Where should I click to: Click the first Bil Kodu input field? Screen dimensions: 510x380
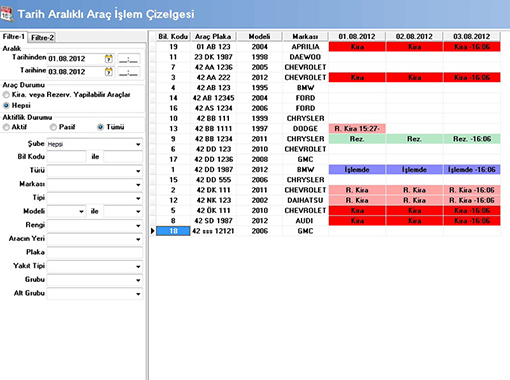tap(66, 156)
